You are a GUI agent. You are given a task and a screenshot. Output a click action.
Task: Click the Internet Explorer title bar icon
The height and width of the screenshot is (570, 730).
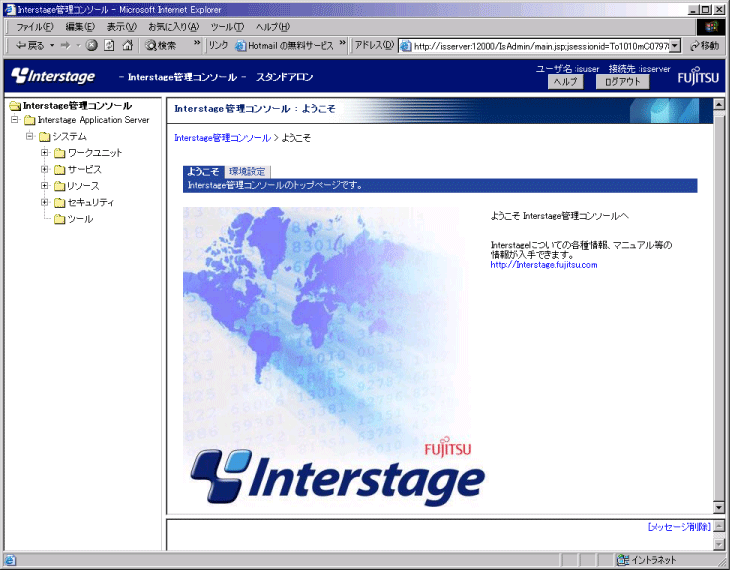9,9
